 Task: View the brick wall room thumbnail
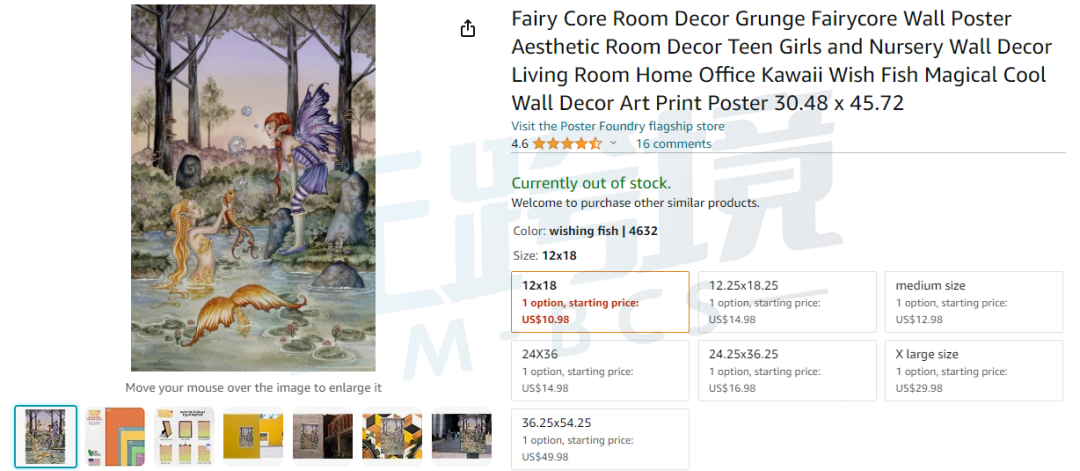point(322,437)
